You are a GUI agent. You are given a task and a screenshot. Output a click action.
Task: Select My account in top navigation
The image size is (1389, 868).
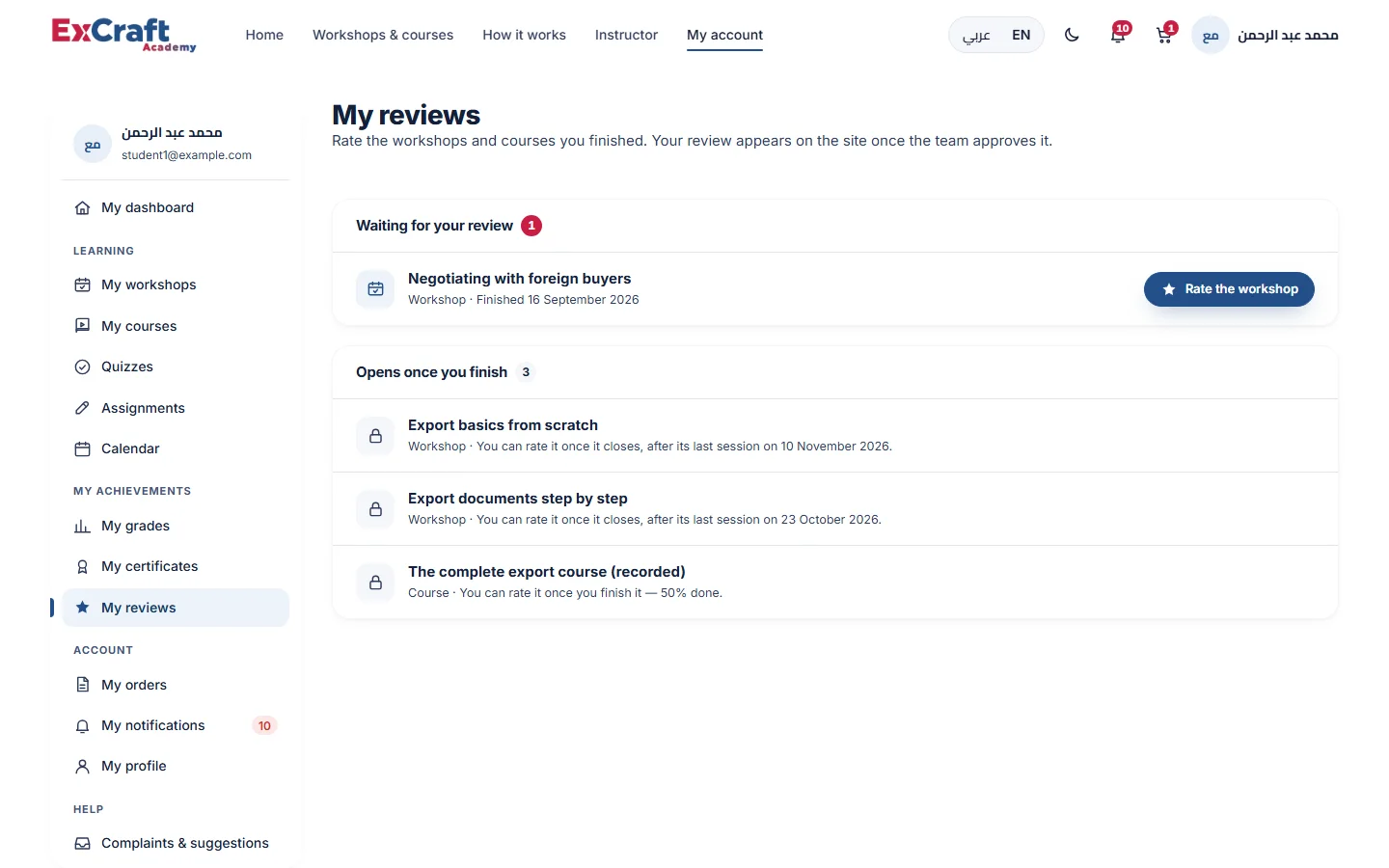tap(724, 35)
